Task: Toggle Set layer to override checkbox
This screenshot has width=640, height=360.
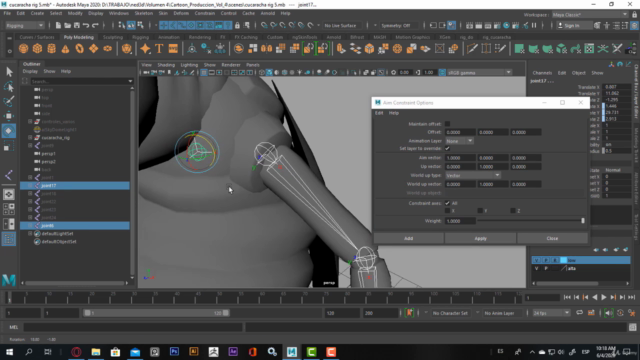Action: coord(447,148)
